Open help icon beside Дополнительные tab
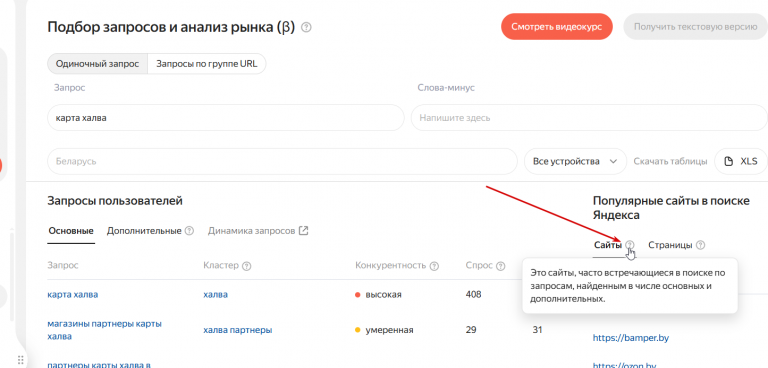Screen dimensions: 768x368 click(189, 231)
